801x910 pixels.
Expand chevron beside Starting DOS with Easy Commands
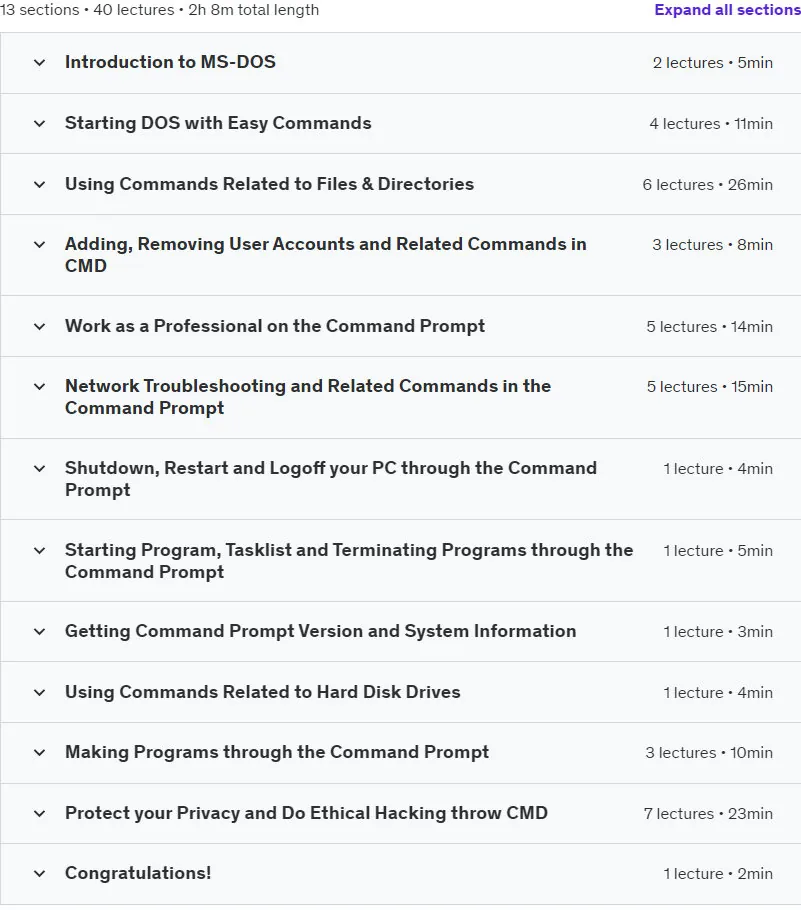click(39, 124)
